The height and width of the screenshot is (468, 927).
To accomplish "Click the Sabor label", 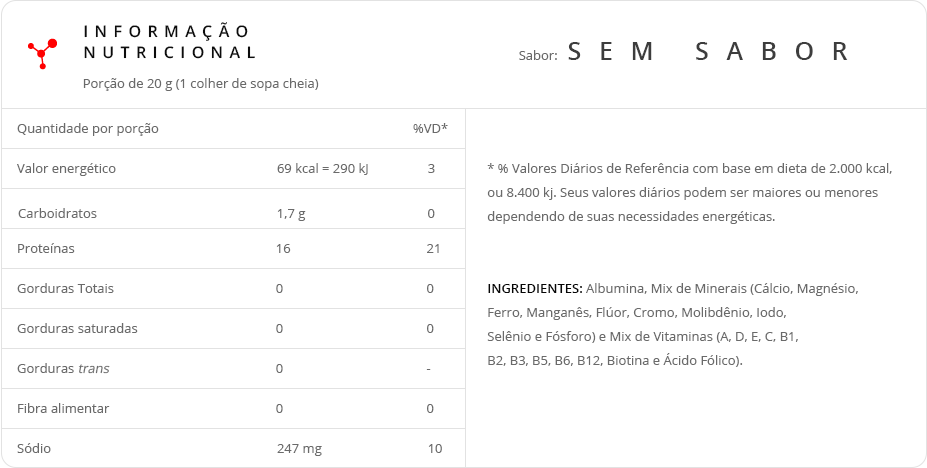I will click(538, 56).
